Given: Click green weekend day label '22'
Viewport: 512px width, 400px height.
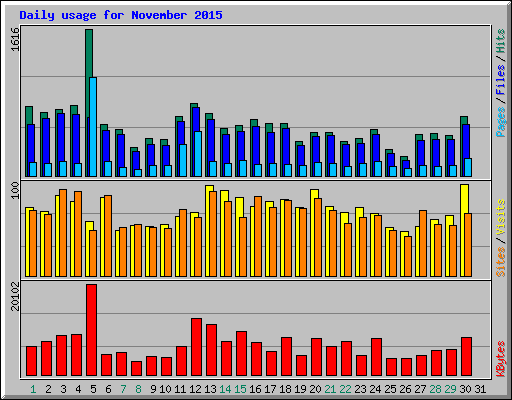Looking at the screenshot, I should pos(345,389).
